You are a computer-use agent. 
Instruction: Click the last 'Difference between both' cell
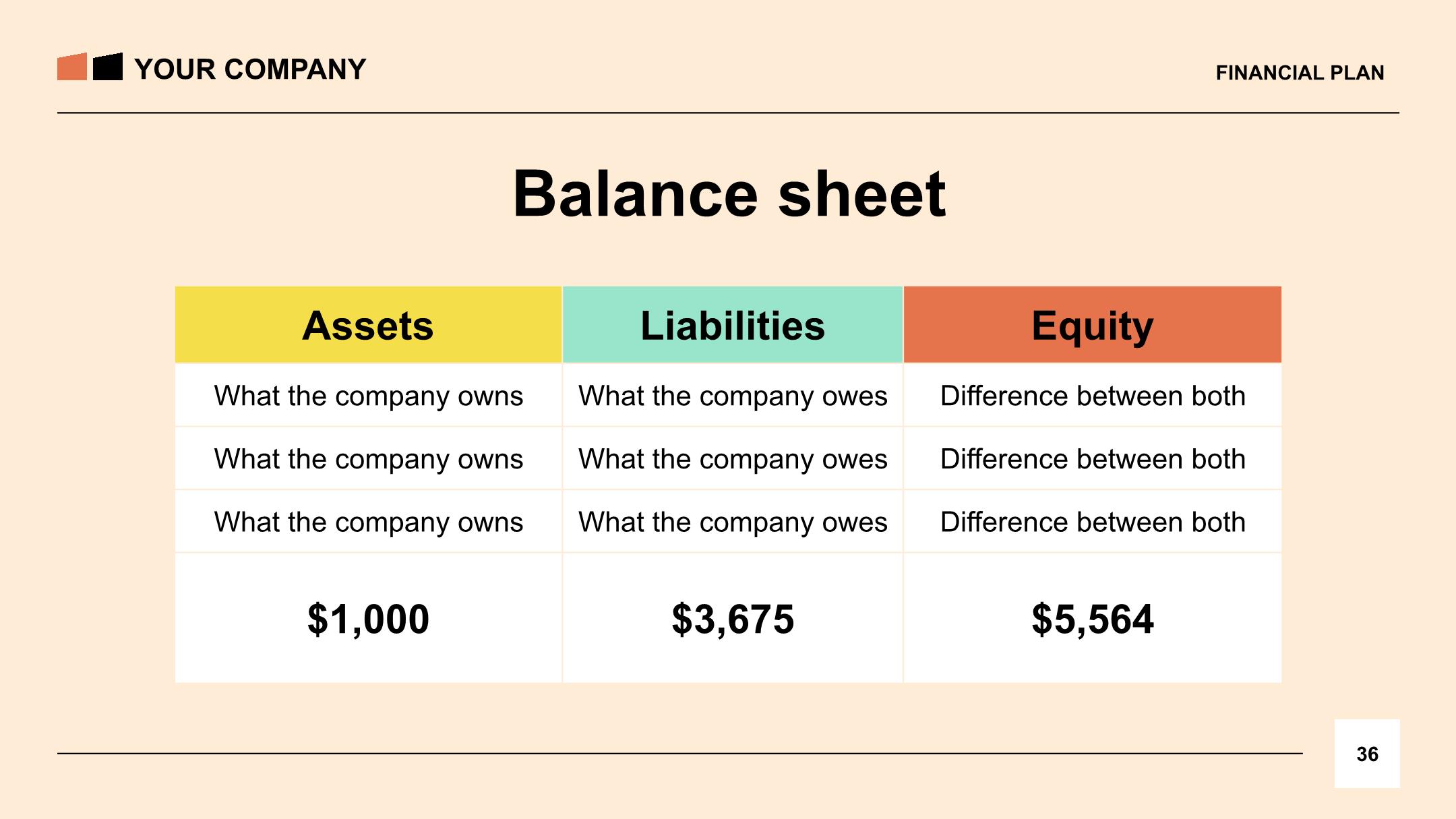[x=1093, y=522]
